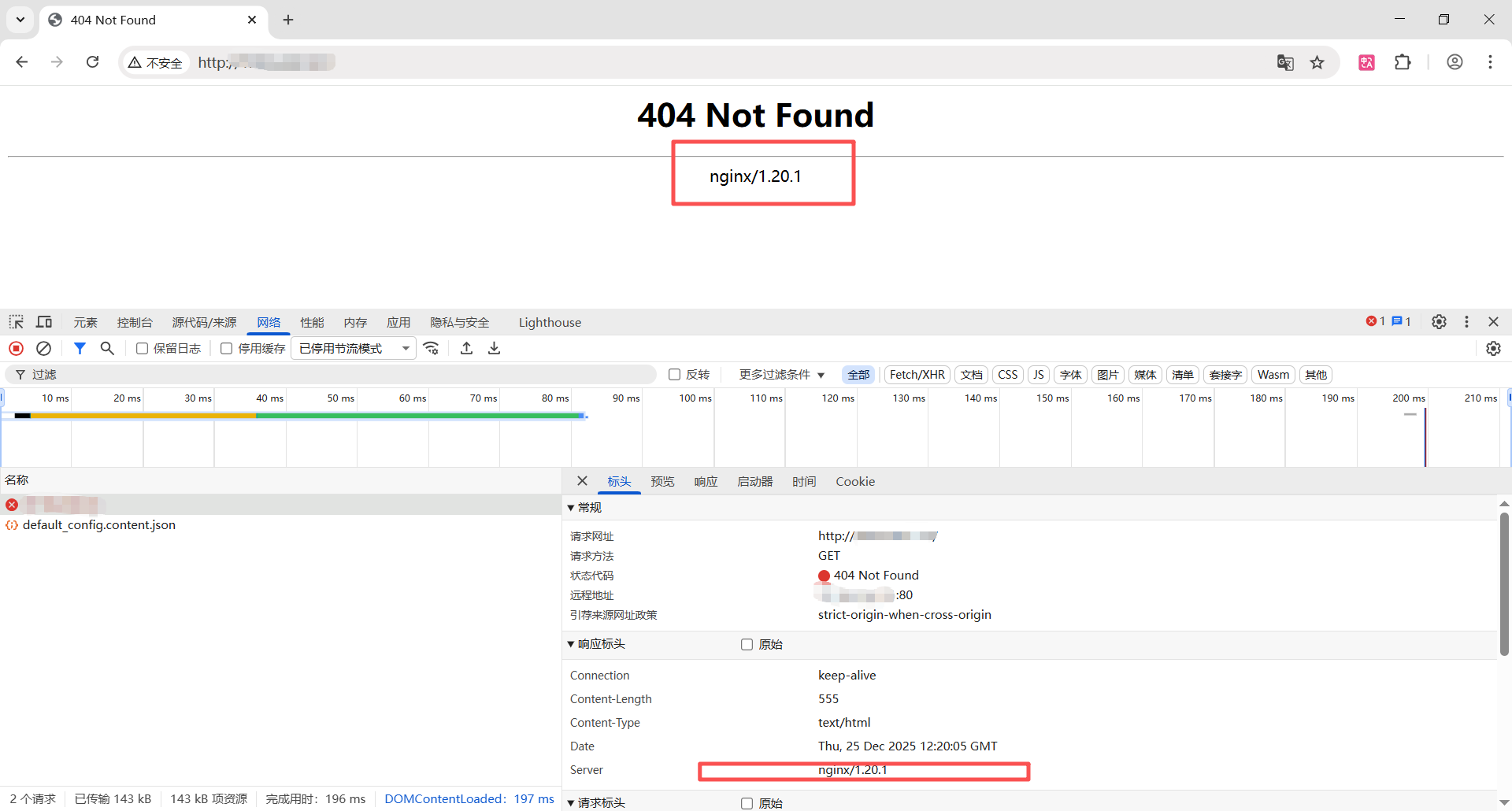Toggle the network filter funnel icon

pos(80,348)
